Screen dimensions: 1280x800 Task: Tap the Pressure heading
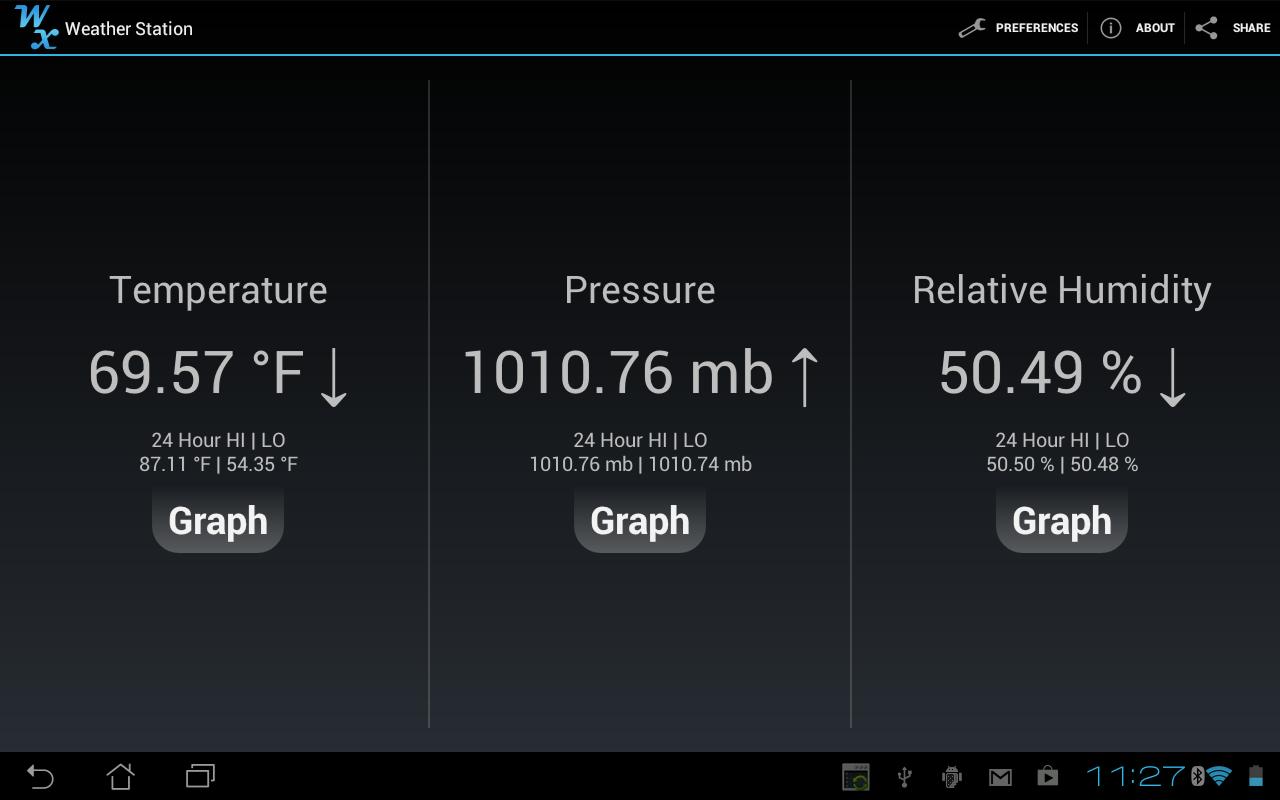coord(640,290)
